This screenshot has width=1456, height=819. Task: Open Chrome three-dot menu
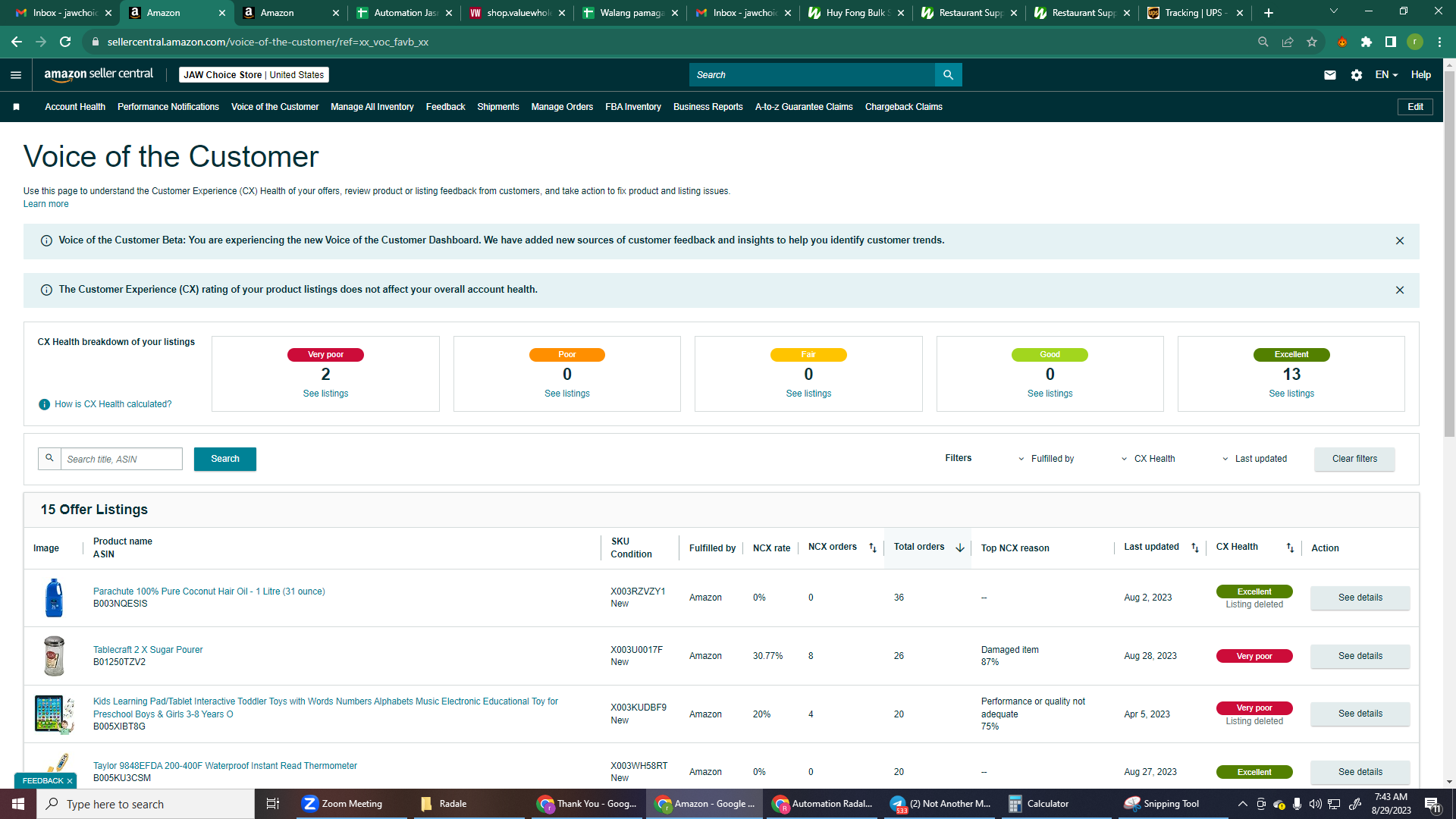(x=1439, y=42)
